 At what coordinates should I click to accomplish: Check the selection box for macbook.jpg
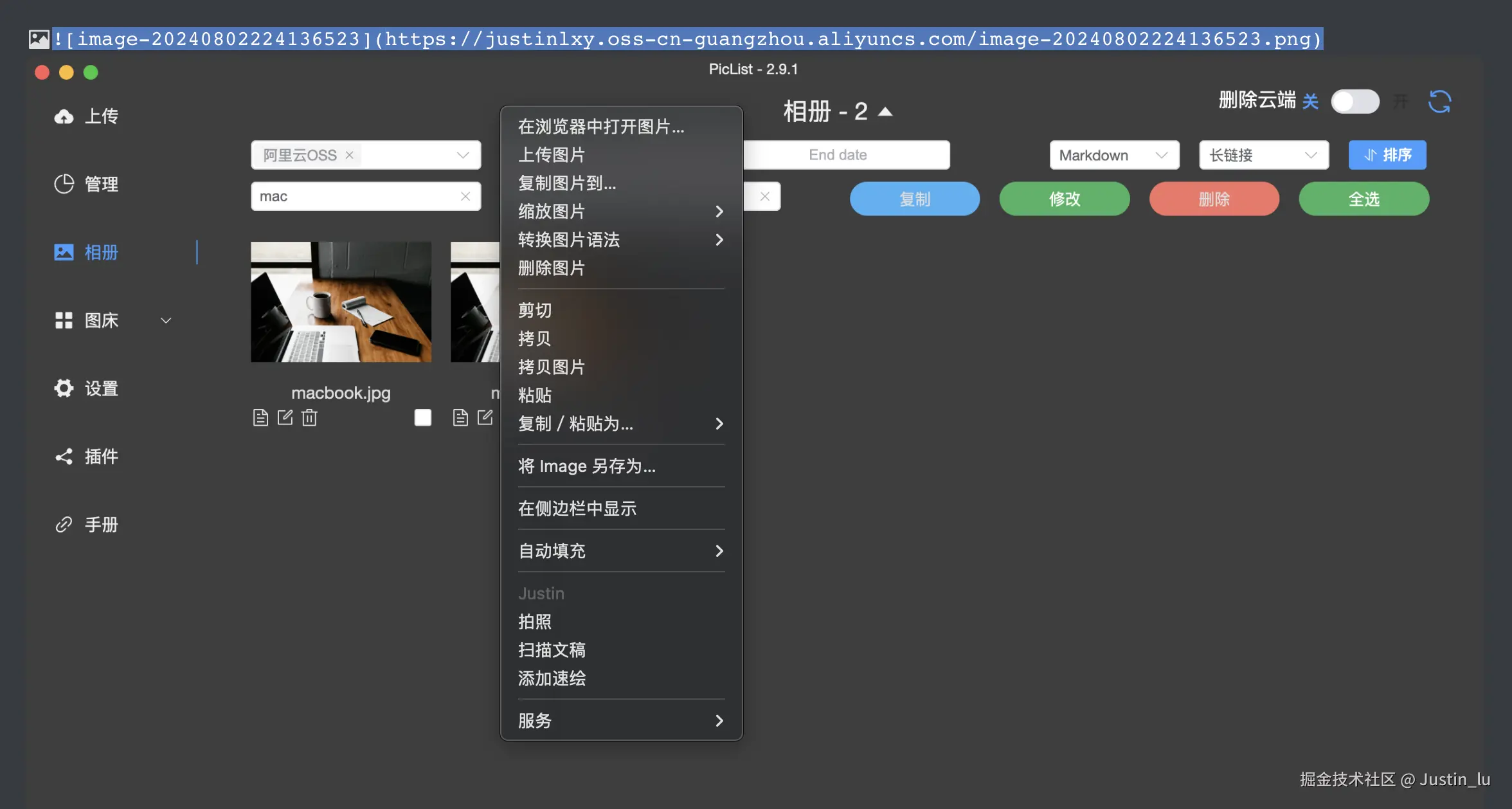click(x=422, y=418)
